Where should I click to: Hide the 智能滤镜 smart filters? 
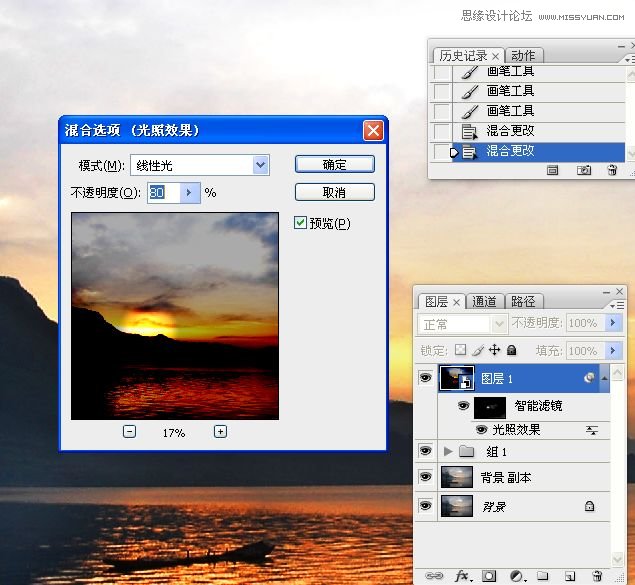pyautogui.click(x=463, y=406)
